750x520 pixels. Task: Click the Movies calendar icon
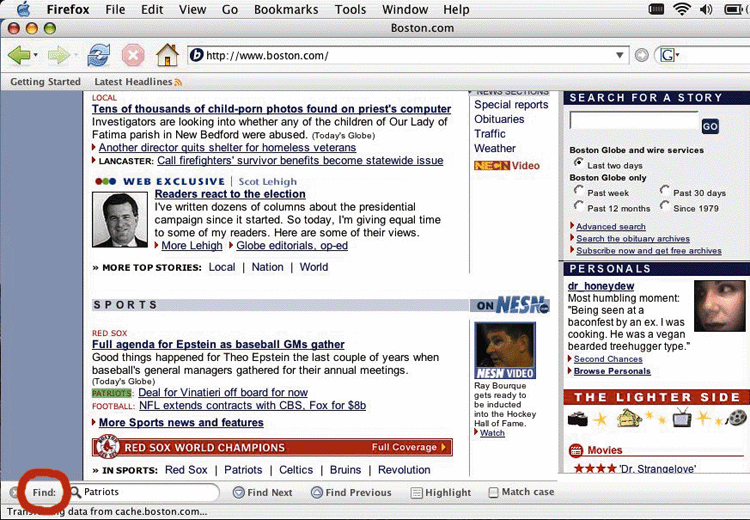[576, 450]
